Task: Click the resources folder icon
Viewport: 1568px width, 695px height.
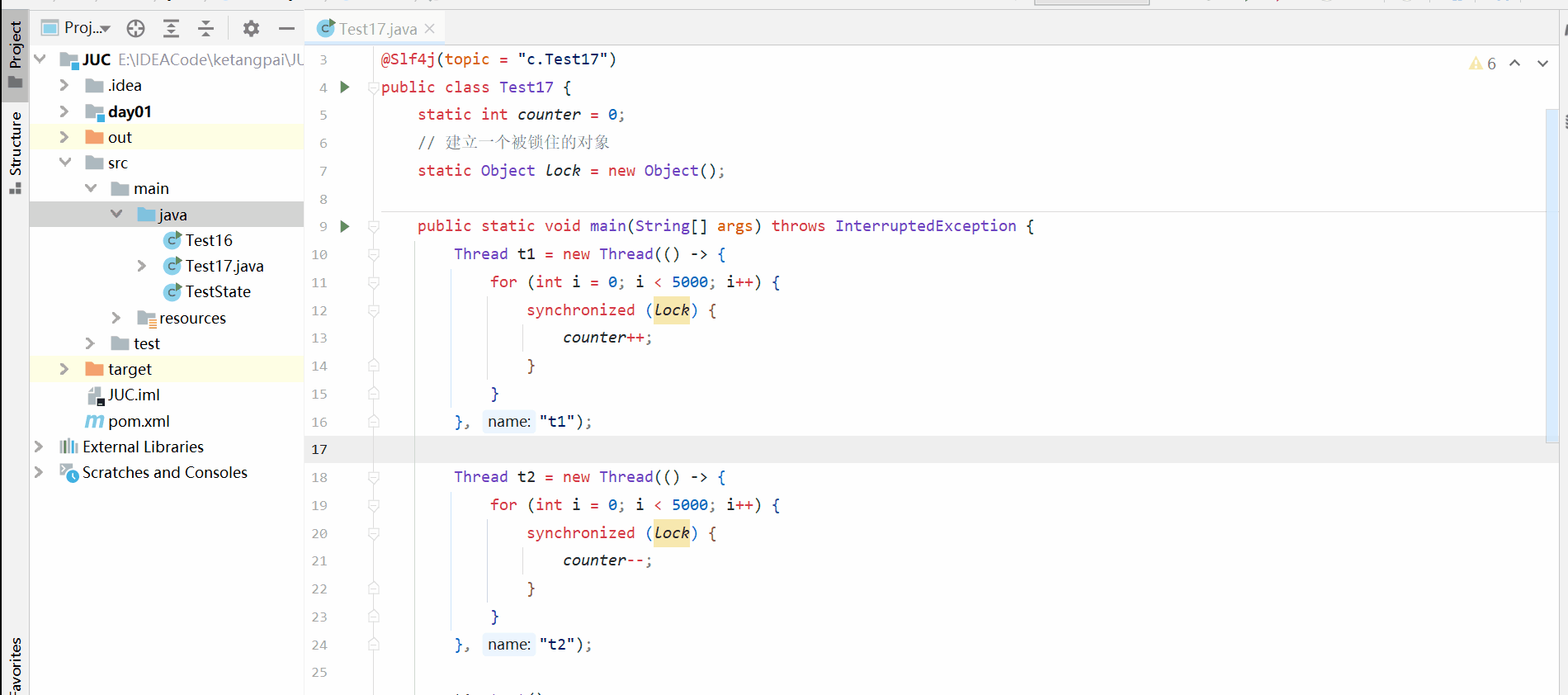Action: click(147, 318)
